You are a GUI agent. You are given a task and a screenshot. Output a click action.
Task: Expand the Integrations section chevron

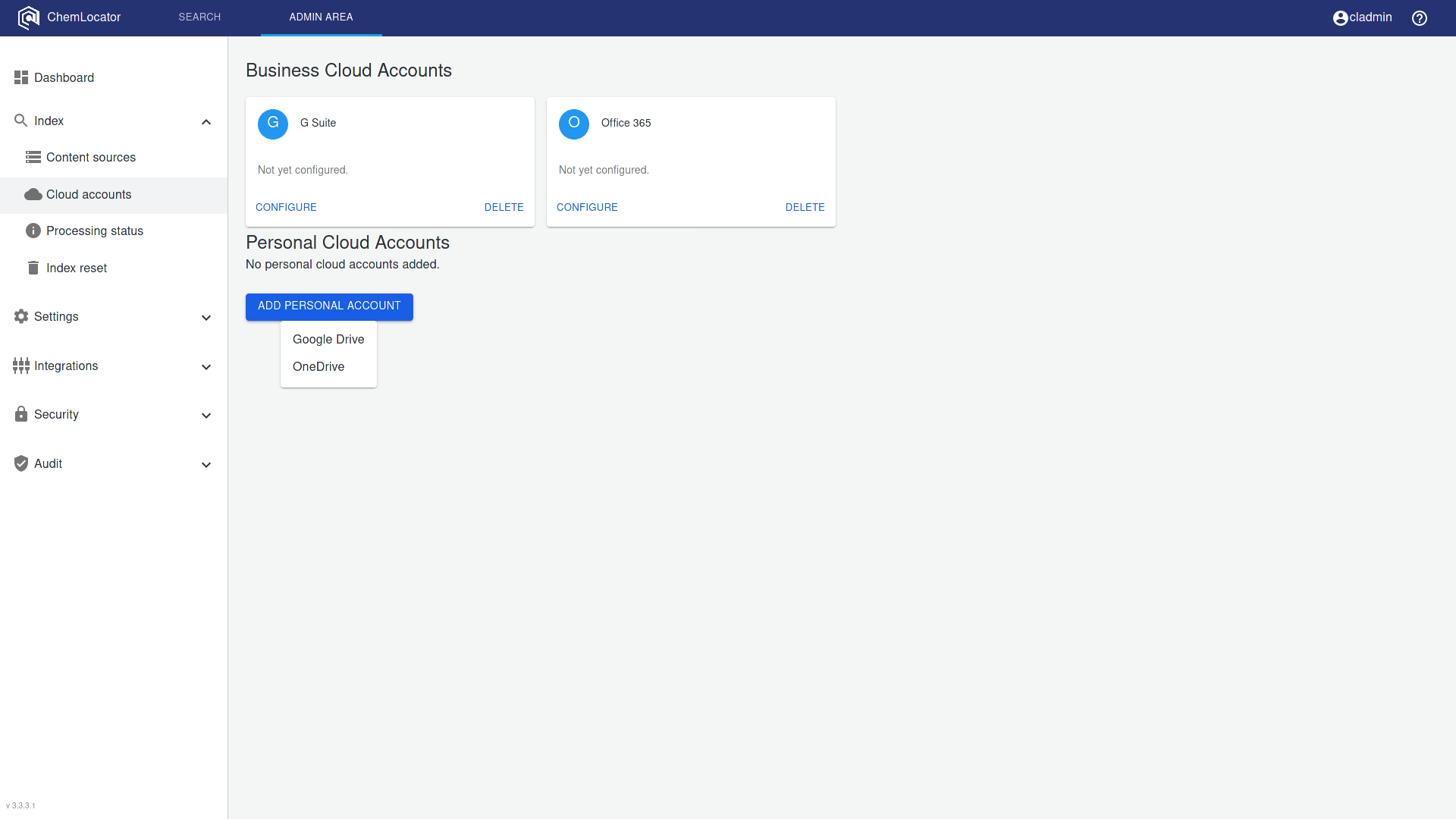pyautogui.click(x=206, y=367)
